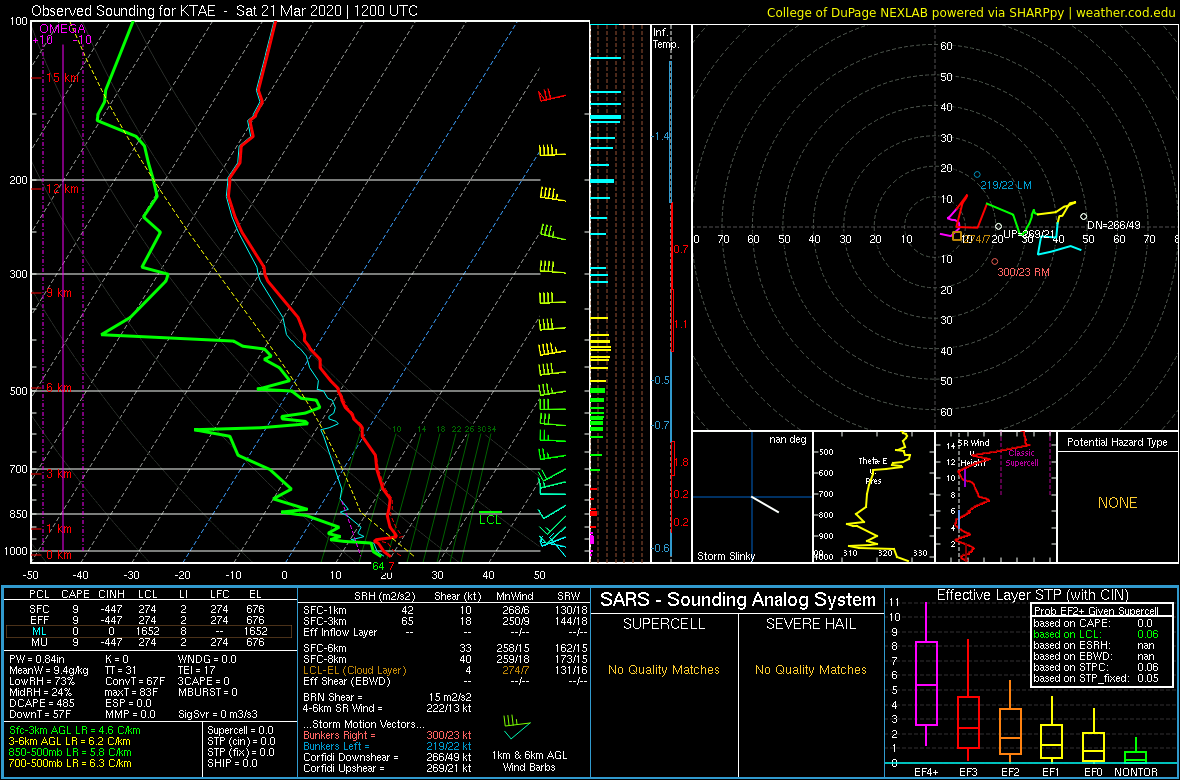Click the 'Storm Slinky' label
The height and width of the screenshot is (780, 1180).
click(728, 557)
